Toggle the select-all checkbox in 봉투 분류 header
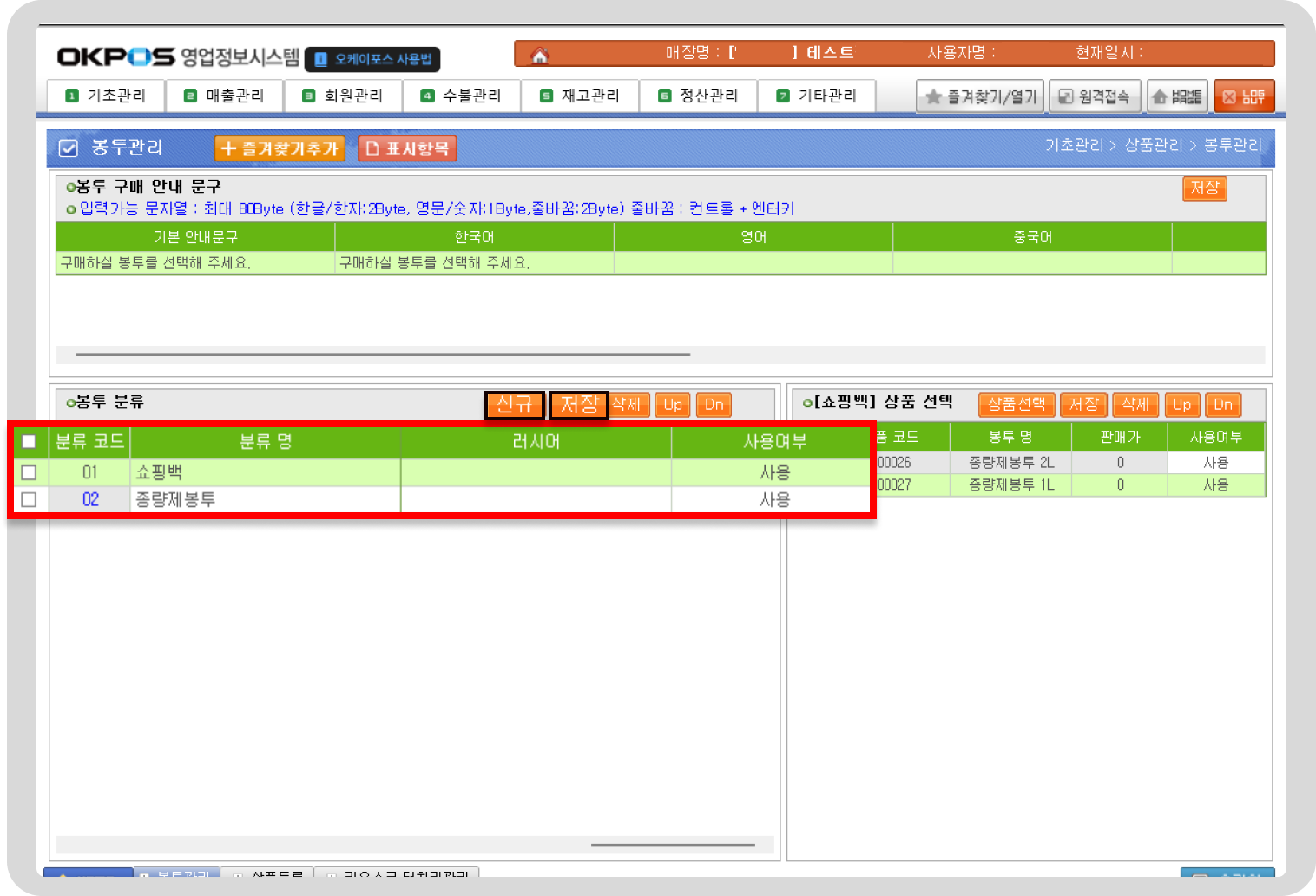 tap(29, 441)
